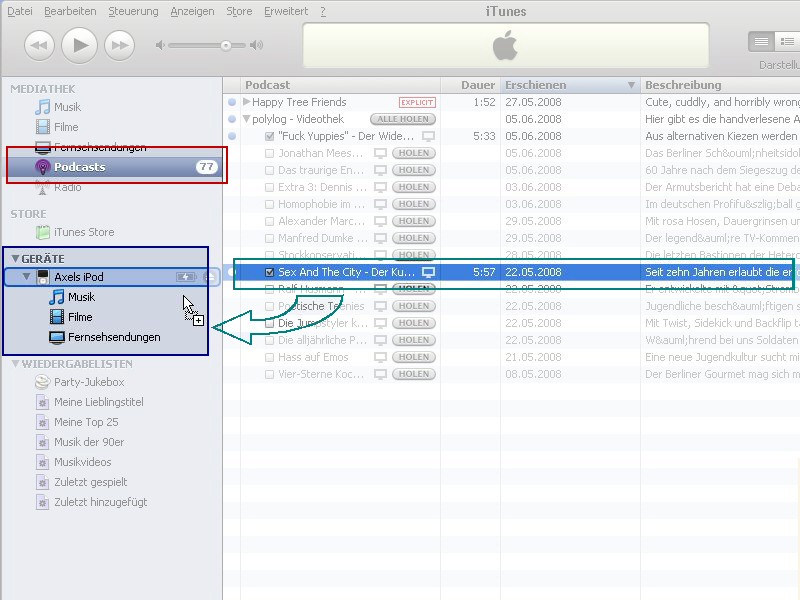Screen dimensions: 800x600
Task: Click the EXPLICIT tag on Happy Tree Friends
Action: (x=417, y=102)
